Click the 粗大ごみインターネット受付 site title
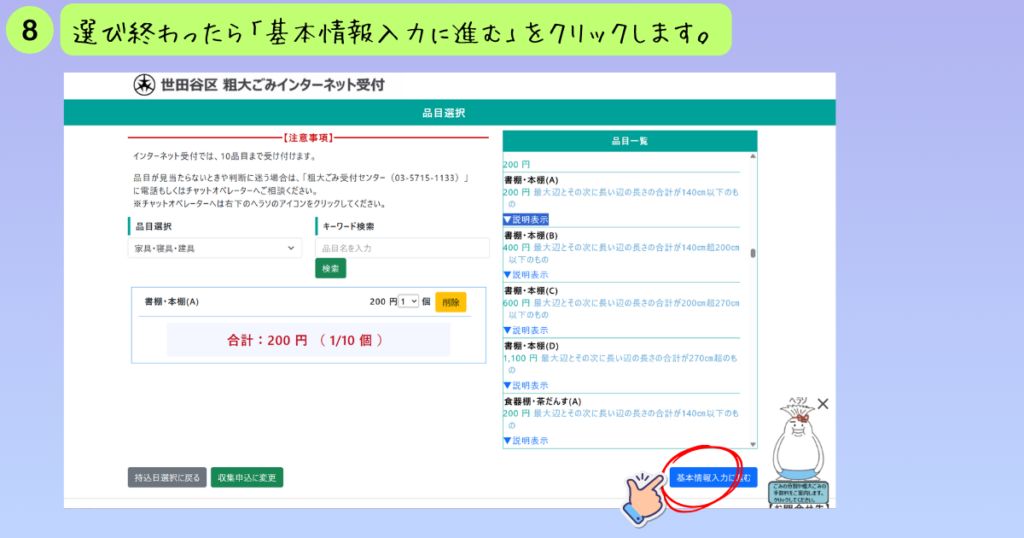Viewport: 1024px width, 538px height. (304, 85)
